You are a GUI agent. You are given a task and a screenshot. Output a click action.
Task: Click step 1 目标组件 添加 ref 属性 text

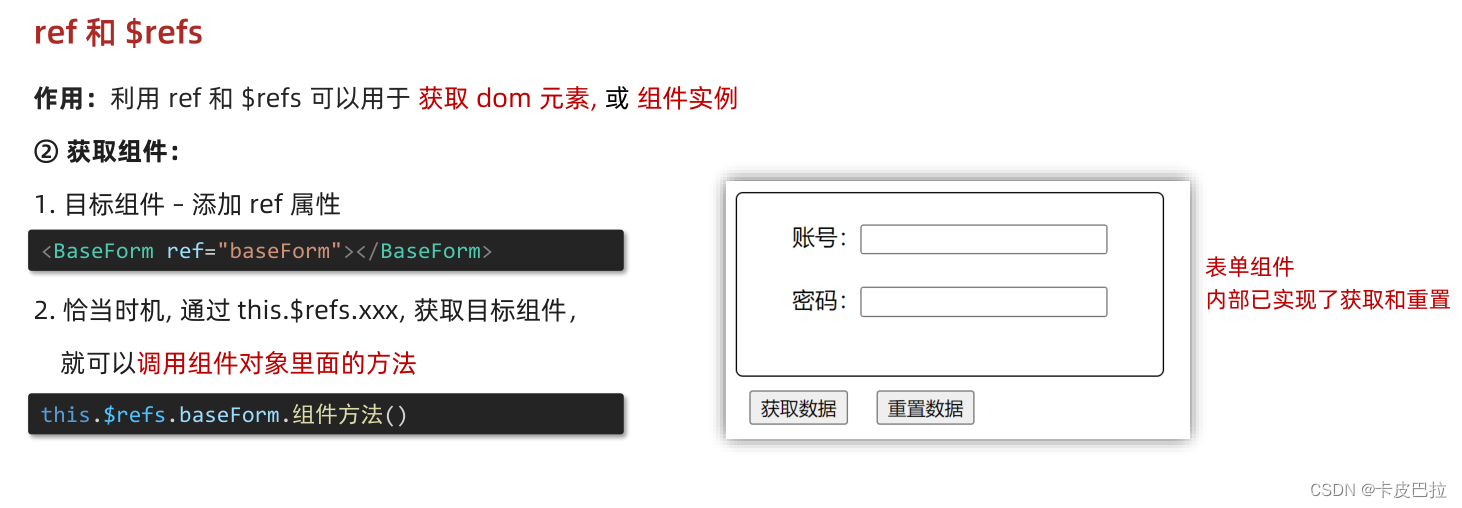[x=187, y=205]
